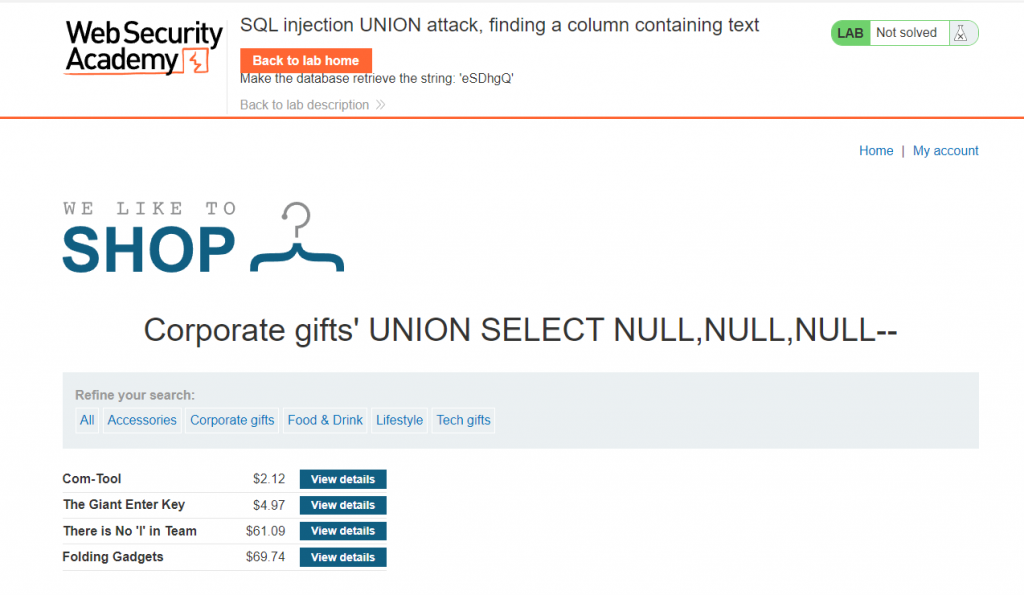View details for There is No 'I' in Team
Image resolution: width=1024 pixels, height=595 pixels.
[342, 531]
